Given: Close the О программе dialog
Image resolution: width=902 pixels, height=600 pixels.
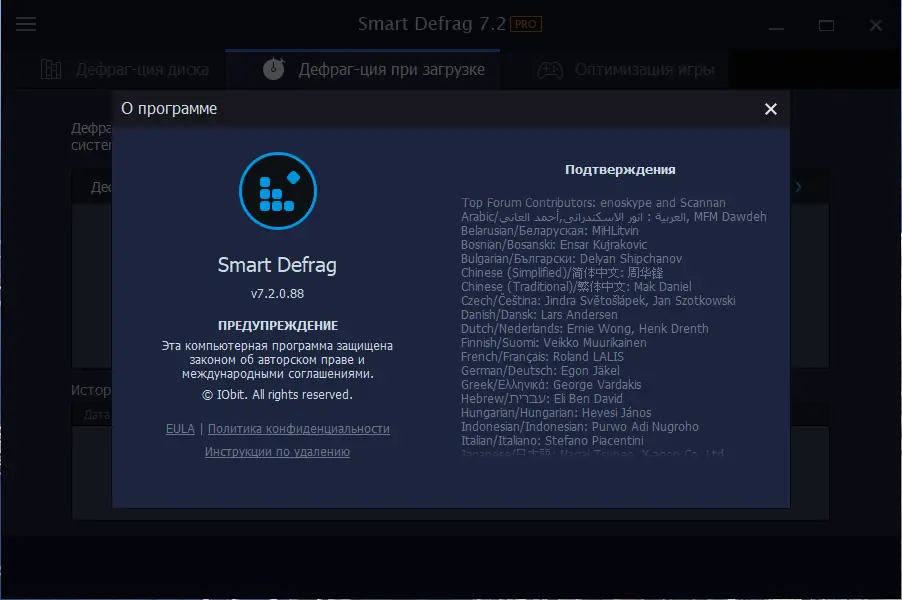Looking at the screenshot, I should click(x=770, y=109).
